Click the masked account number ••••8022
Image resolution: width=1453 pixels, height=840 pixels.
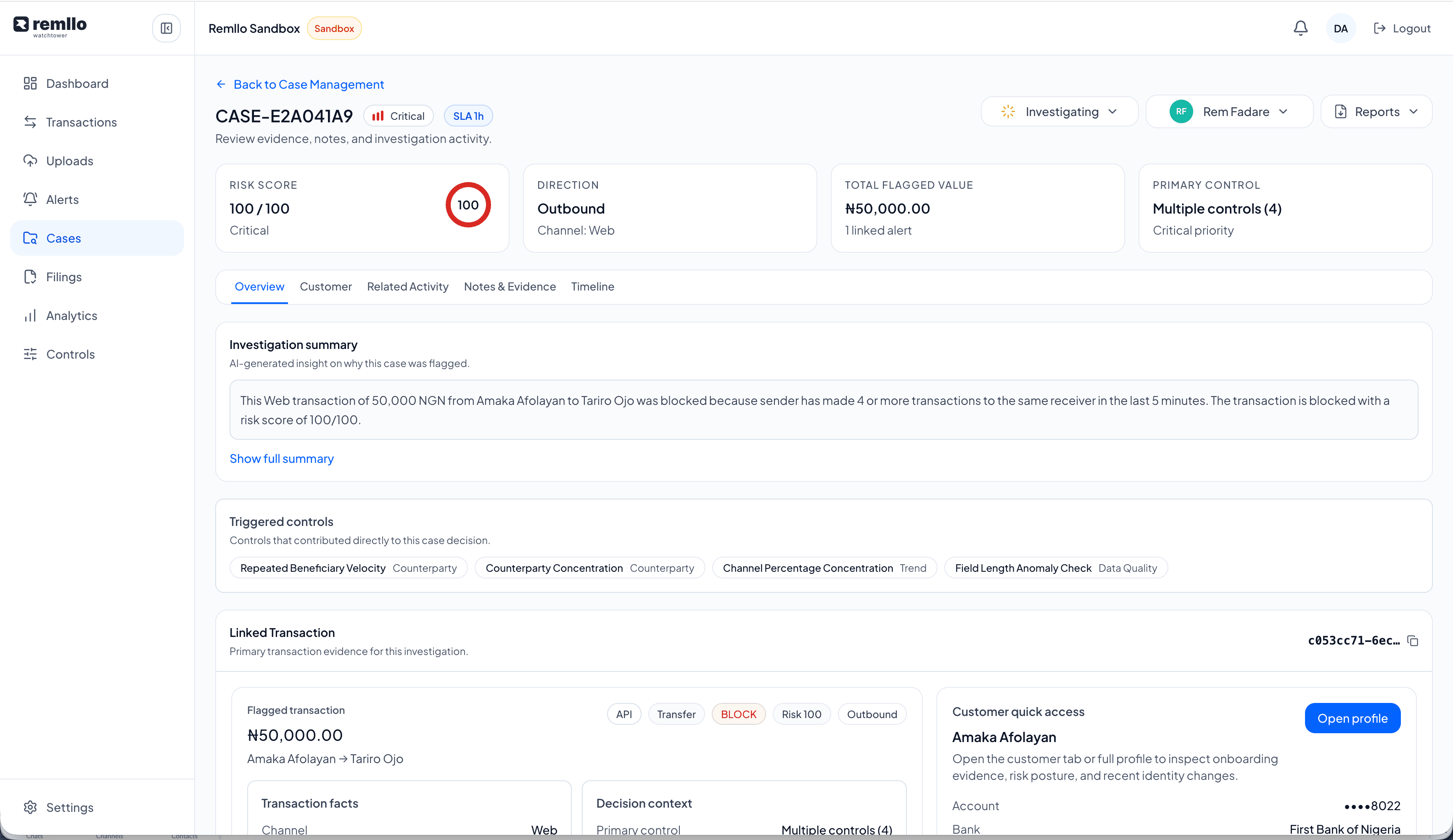pos(1372,806)
